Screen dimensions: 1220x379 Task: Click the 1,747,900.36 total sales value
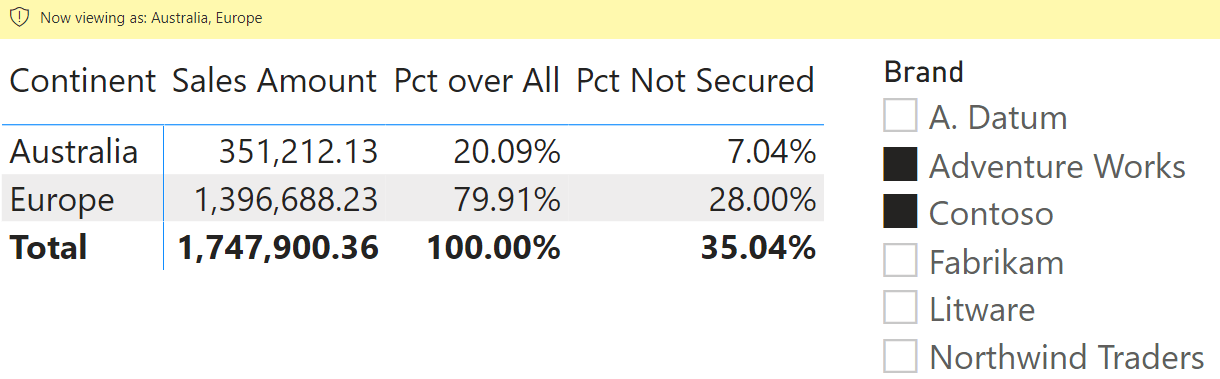(x=278, y=247)
